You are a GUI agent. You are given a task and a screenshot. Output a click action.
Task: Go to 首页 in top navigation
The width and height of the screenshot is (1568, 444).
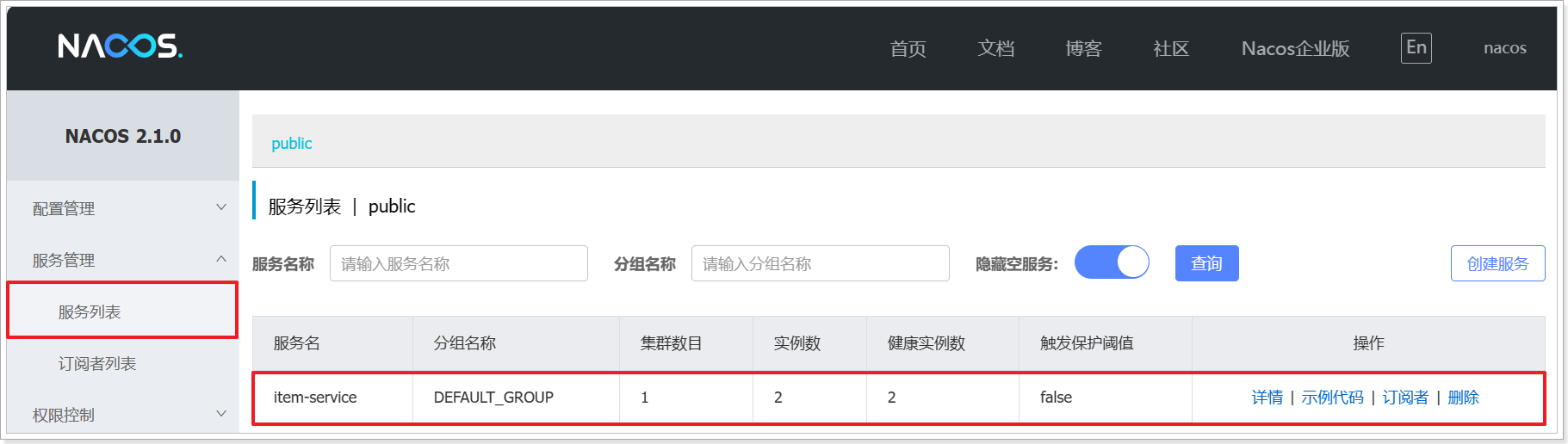(x=908, y=48)
